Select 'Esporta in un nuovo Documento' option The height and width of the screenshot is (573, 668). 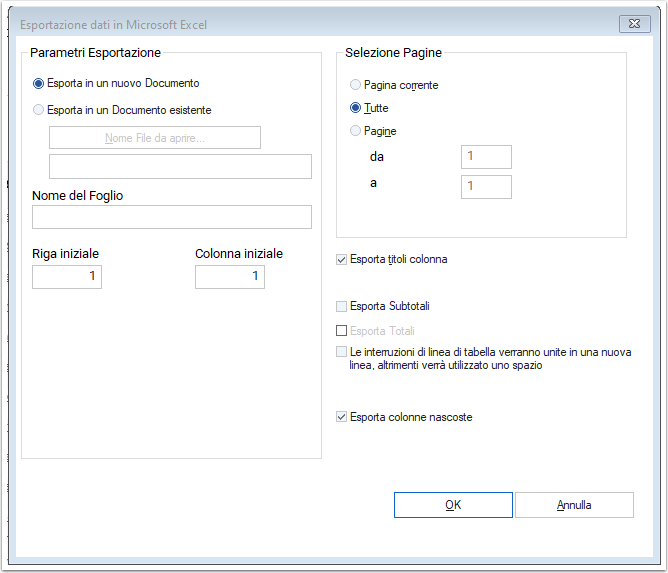pyautogui.click(x=38, y=84)
